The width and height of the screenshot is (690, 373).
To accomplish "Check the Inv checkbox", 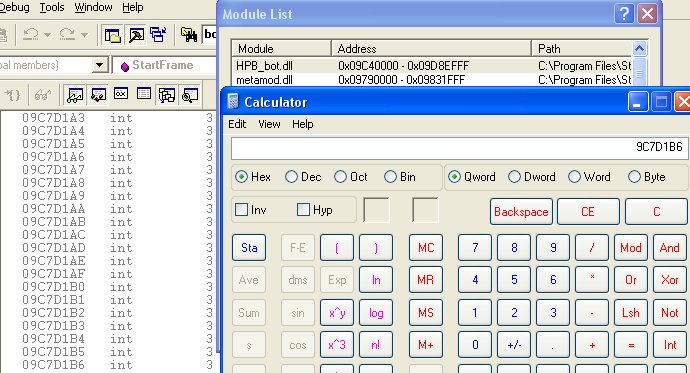I will tap(242, 209).
